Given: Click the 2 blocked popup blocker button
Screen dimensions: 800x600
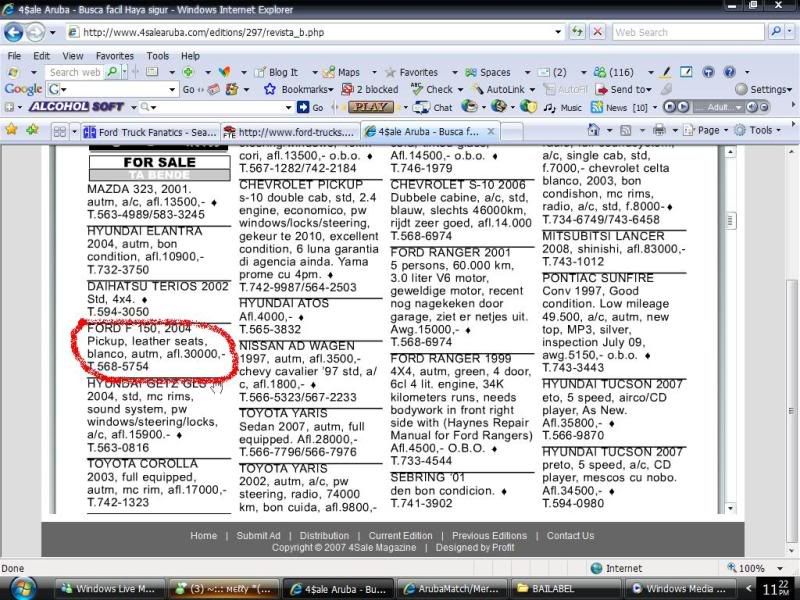Looking at the screenshot, I should coord(370,90).
